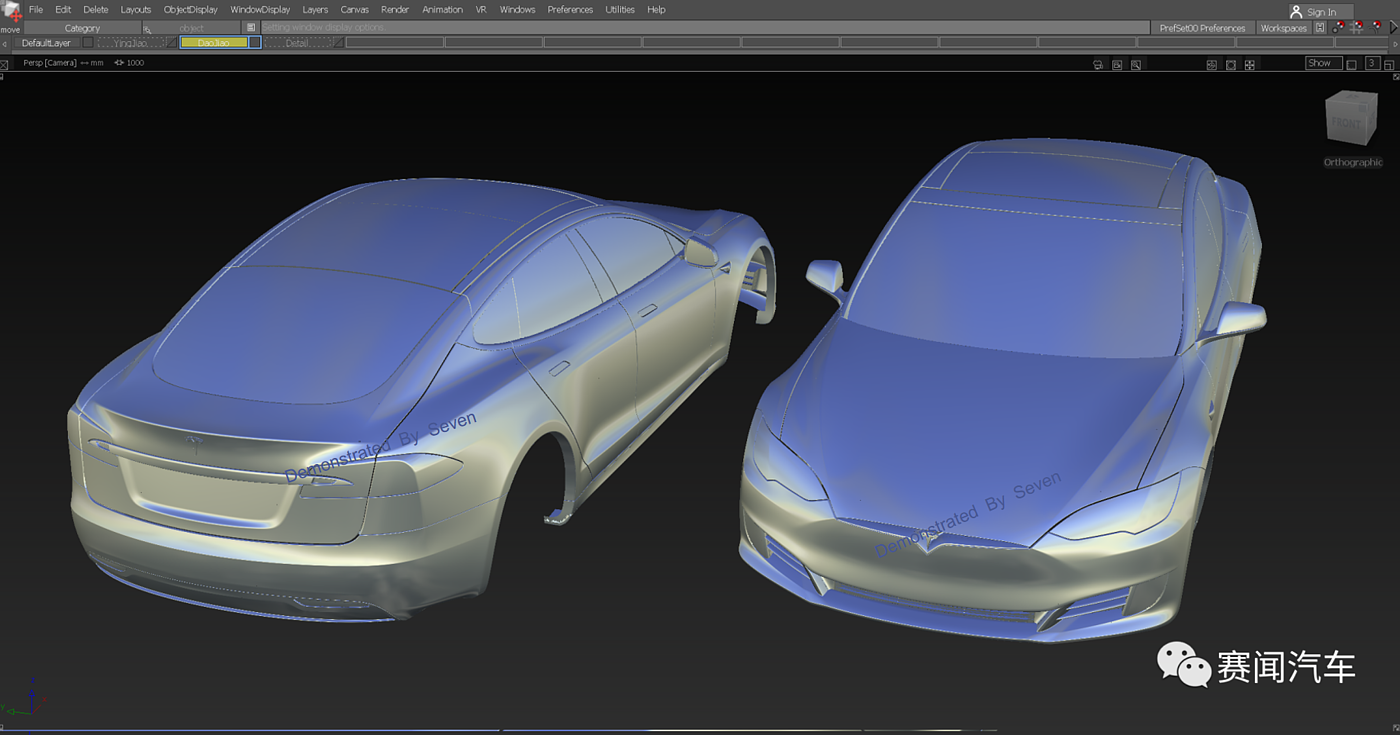Open the Show dropdown in viewport bar
The width and height of the screenshot is (1400, 735).
pos(1323,63)
